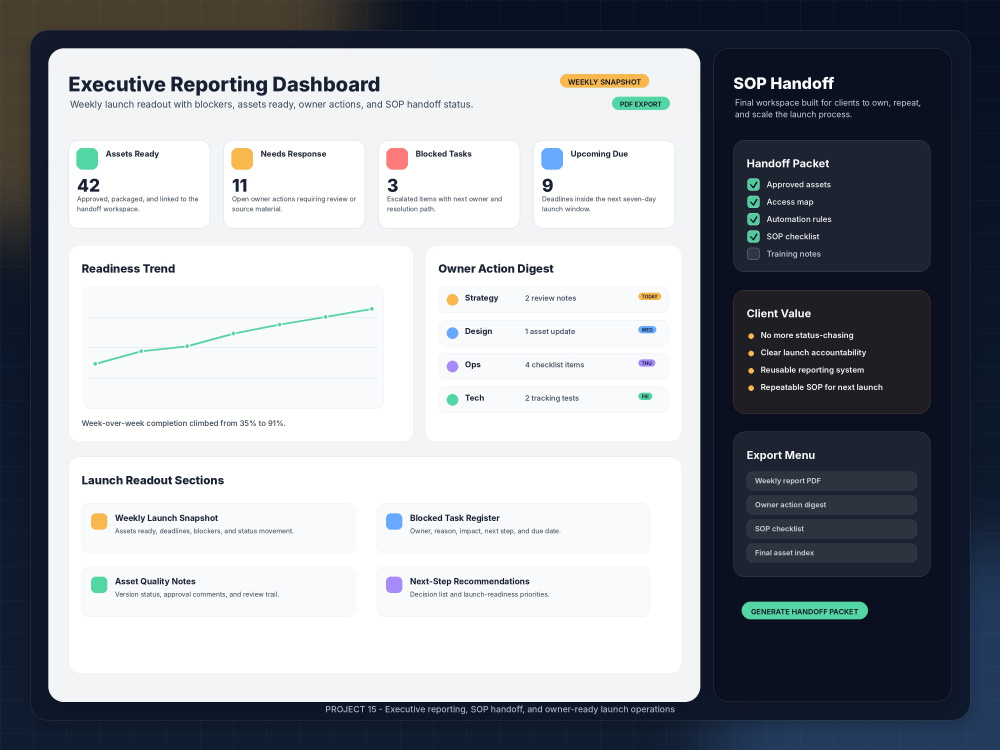
Task: Click the Client Value card heading
Action: tap(779, 314)
